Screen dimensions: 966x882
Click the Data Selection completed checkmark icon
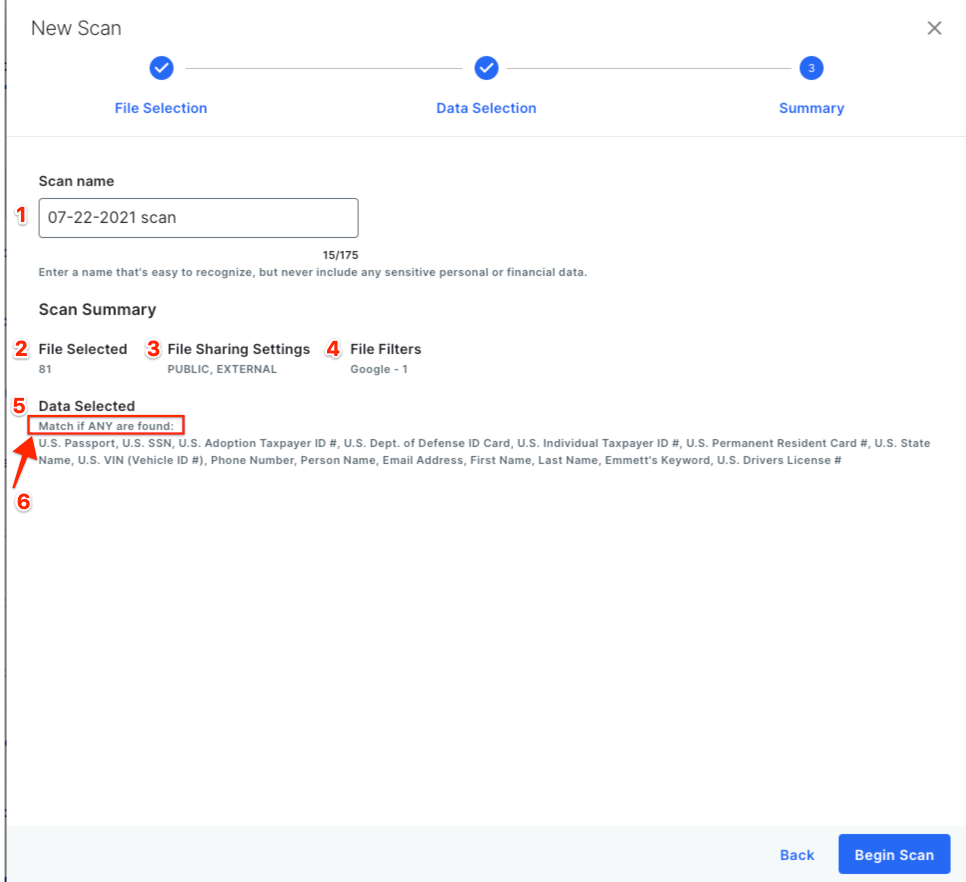[x=487, y=68]
